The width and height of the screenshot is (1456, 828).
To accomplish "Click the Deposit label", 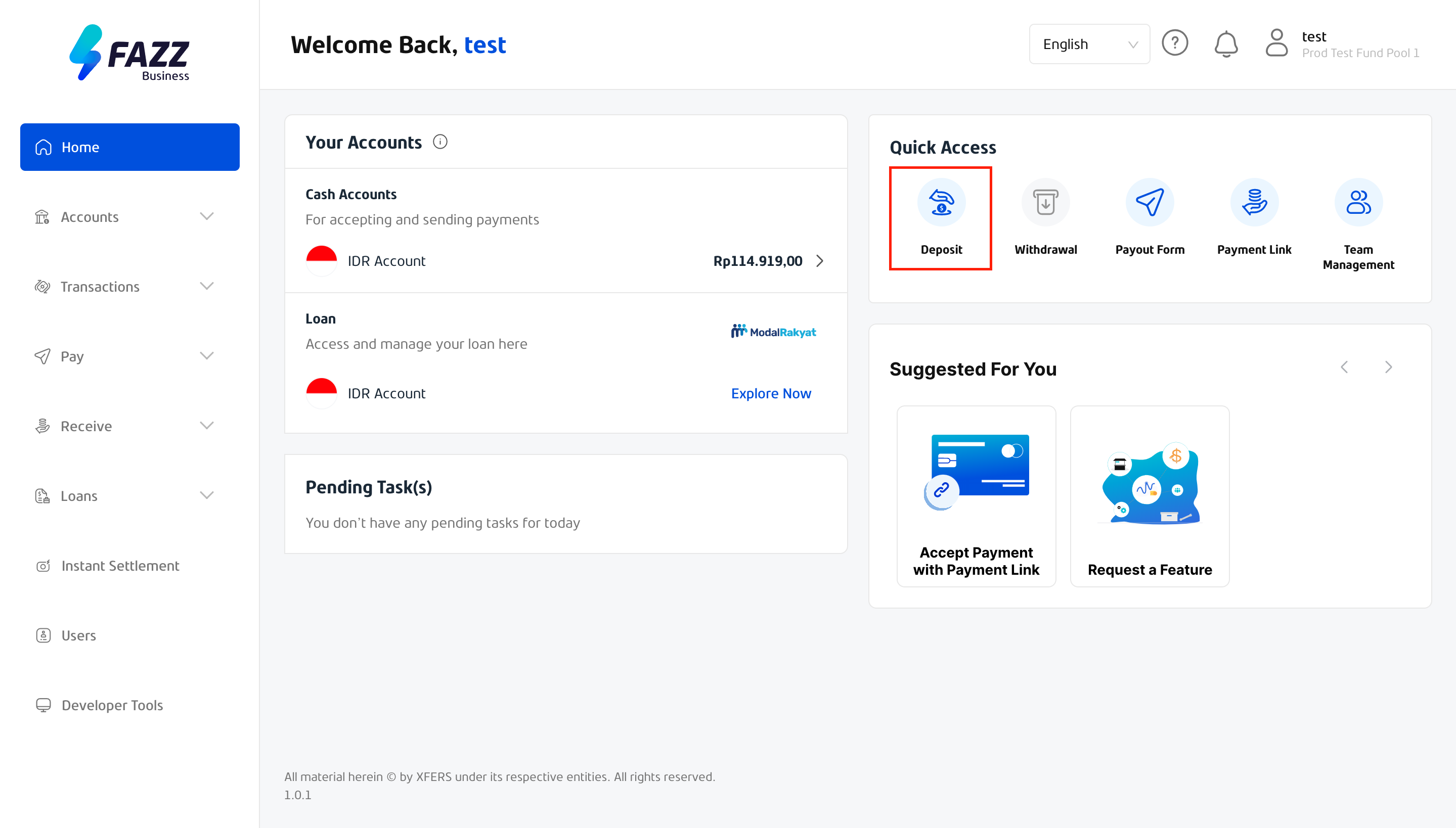I will pos(941,250).
